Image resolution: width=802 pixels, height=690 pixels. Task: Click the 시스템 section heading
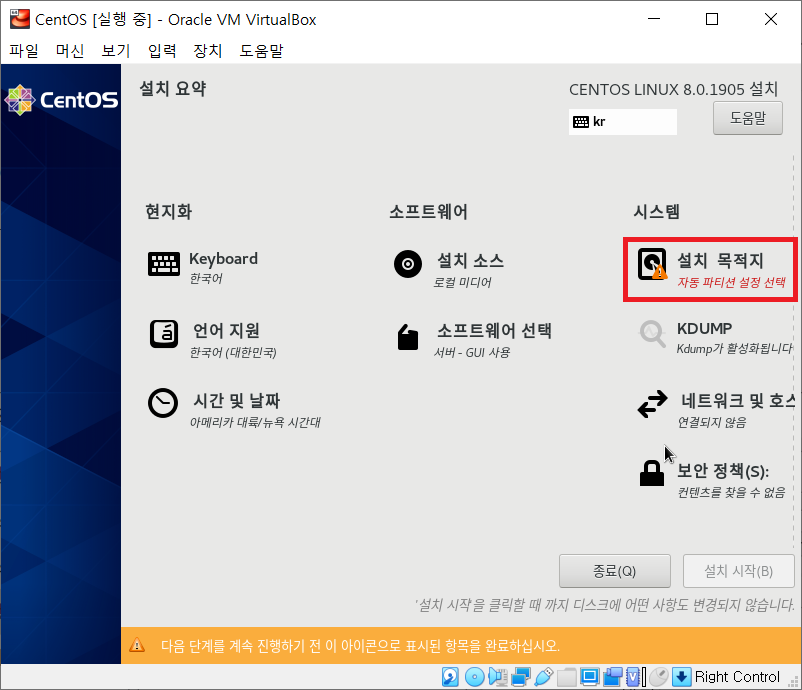pyautogui.click(x=657, y=211)
